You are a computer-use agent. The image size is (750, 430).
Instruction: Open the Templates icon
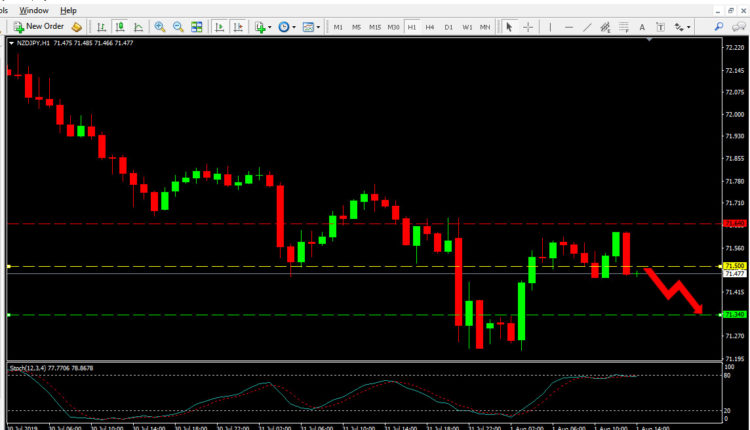pos(309,27)
